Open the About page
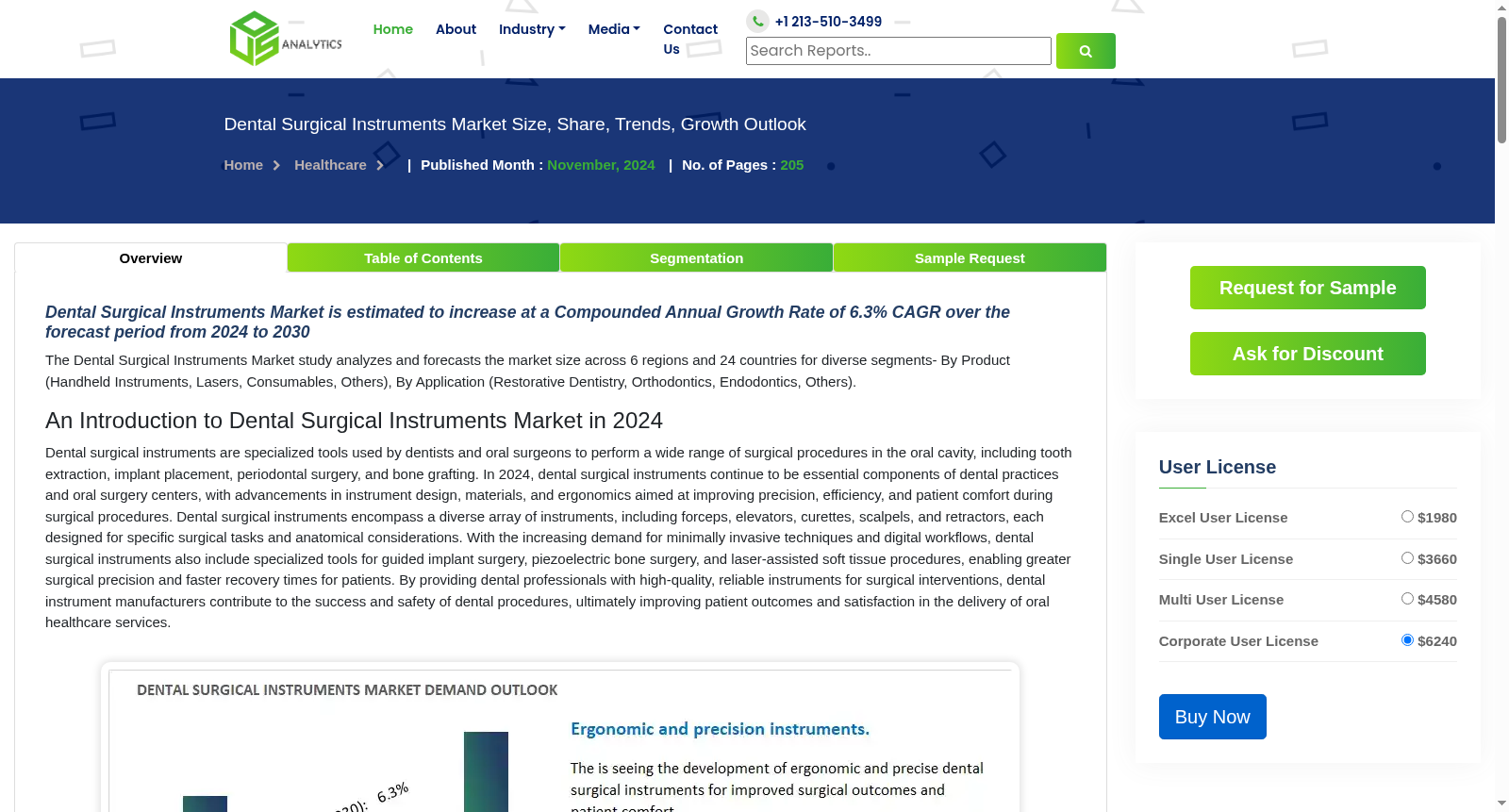Viewport: 1509px width, 812px height. (456, 29)
